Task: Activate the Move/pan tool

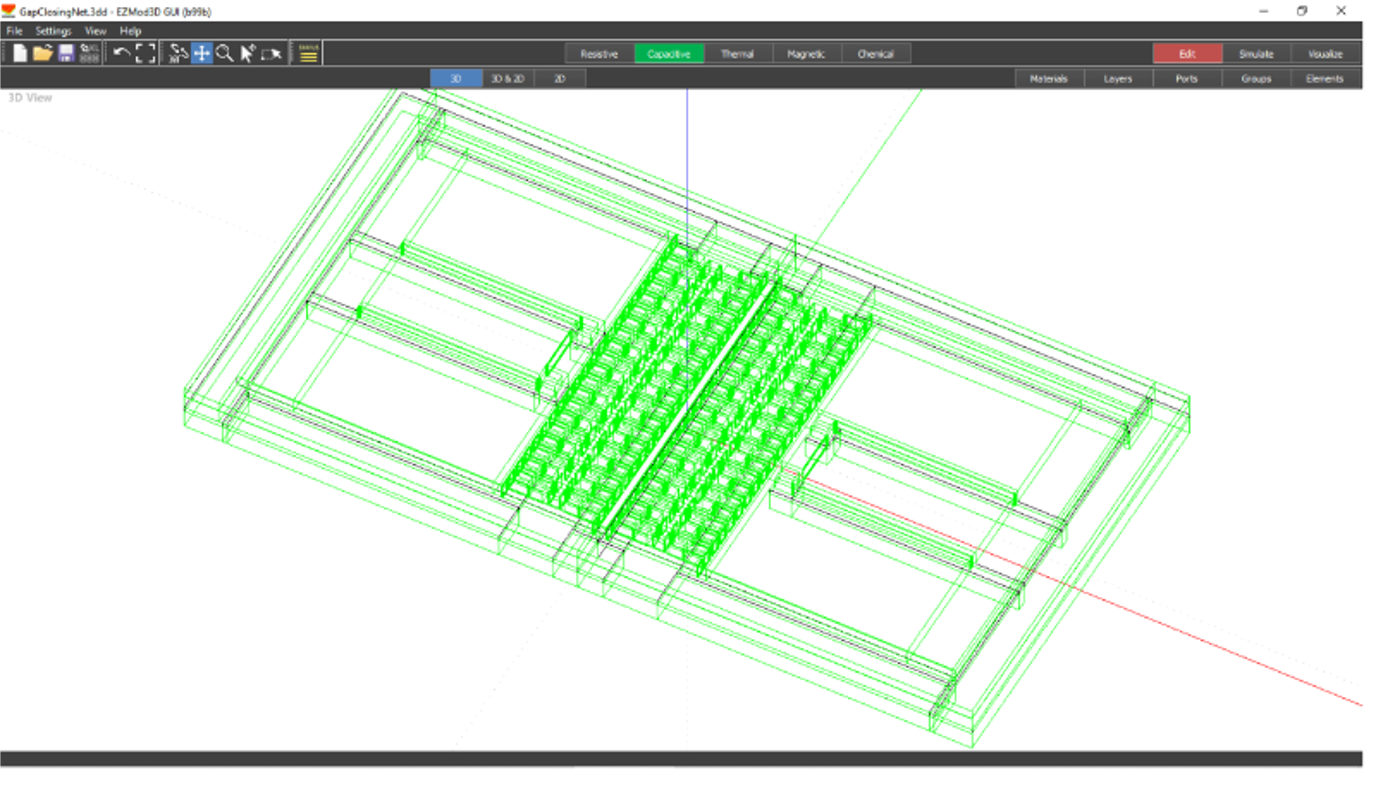Action: click(200, 53)
